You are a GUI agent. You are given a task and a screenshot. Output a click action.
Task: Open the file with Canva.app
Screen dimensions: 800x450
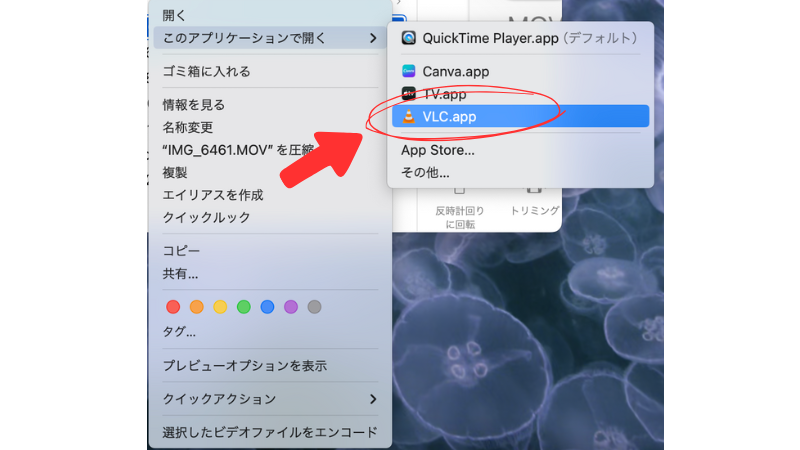pyautogui.click(x=520, y=71)
